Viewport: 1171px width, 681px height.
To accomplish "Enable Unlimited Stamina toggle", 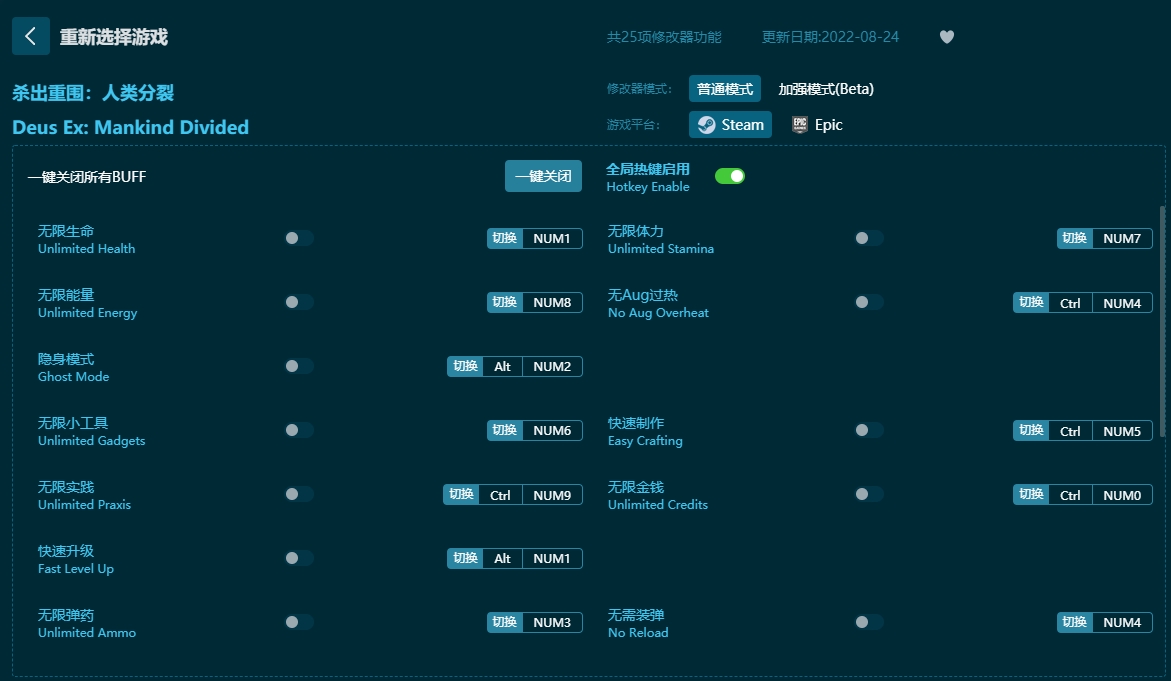I will 869,238.
